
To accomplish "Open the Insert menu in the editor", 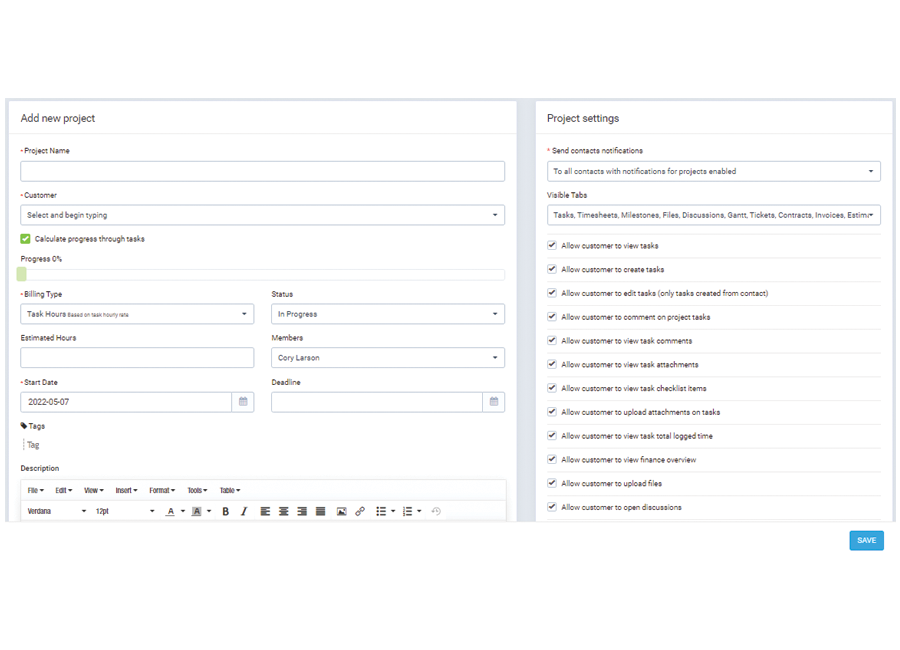I will (x=126, y=490).
